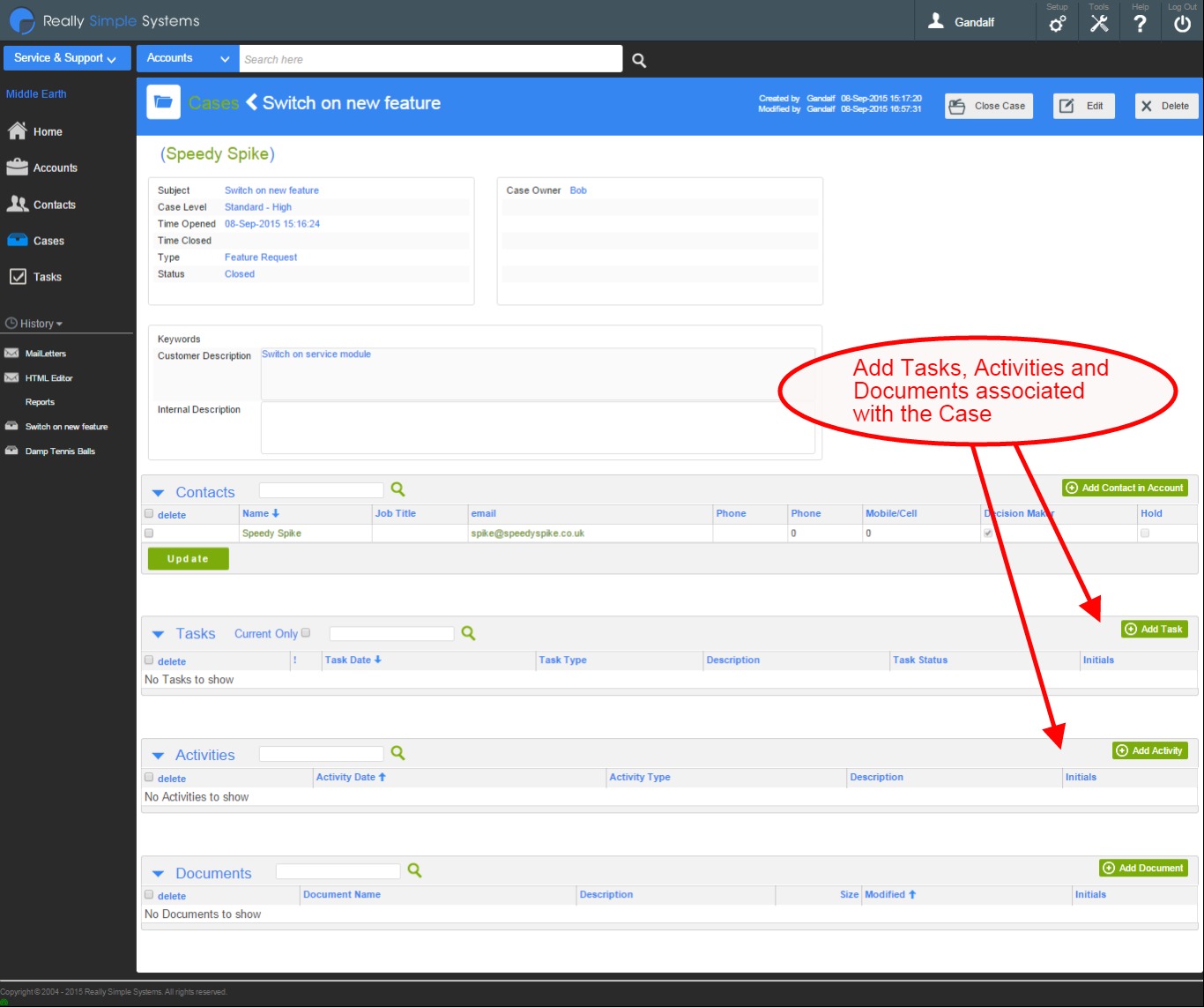Open Damp Tennis Balls history item
Viewport: 1204px width, 1007px height.
[60, 451]
